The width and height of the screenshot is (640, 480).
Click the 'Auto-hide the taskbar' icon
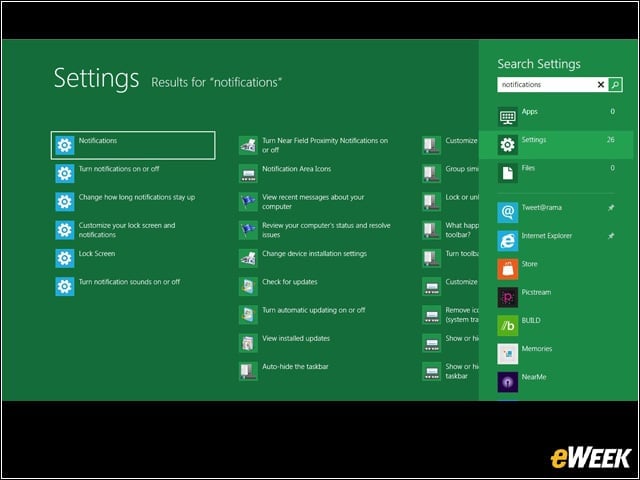[248, 371]
